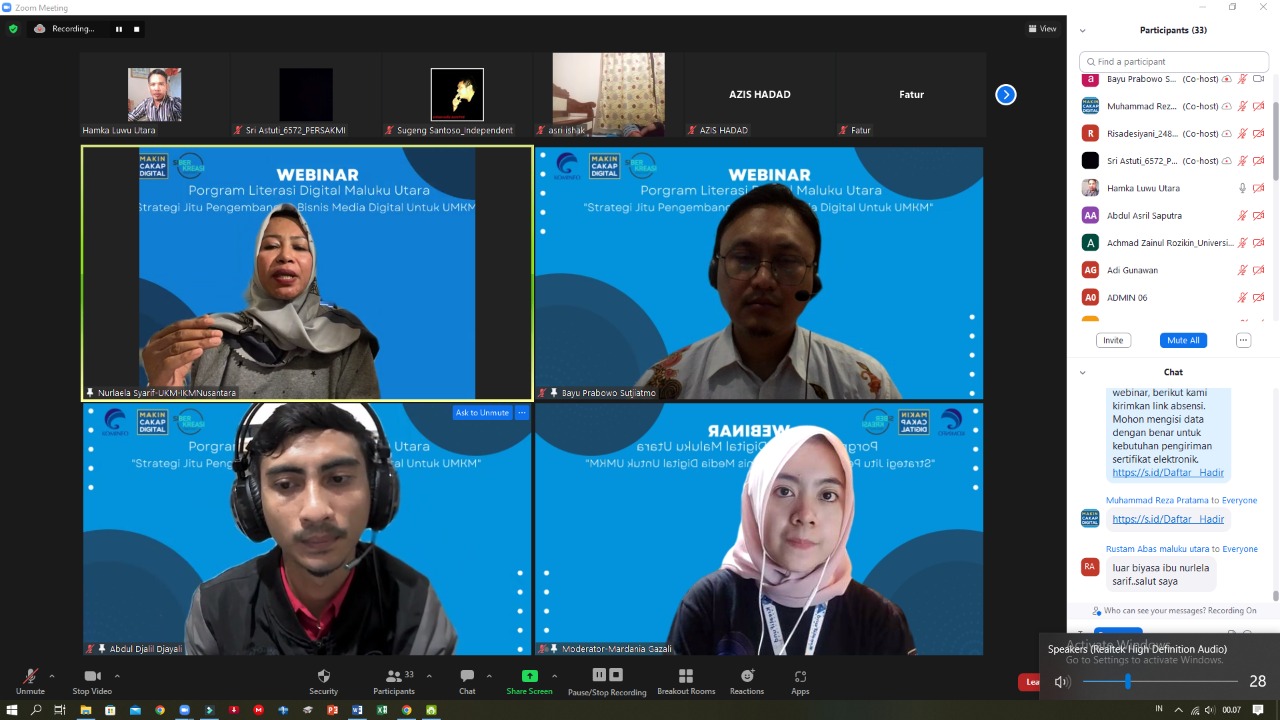Open the View menu
Screen dimensions: 1280x720
(x=1042, y=29)
